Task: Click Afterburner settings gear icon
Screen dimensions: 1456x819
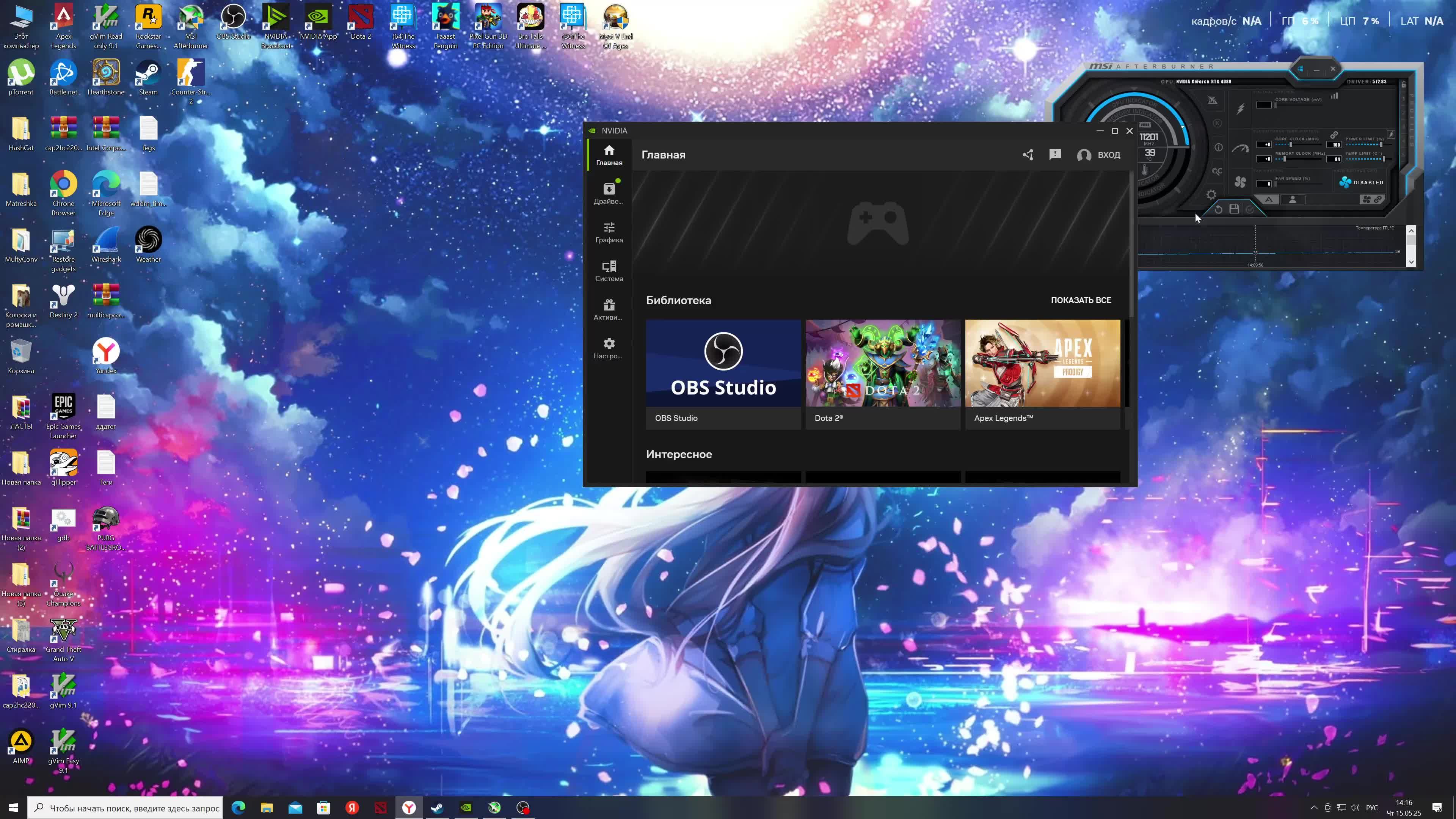Action: 1211,195
